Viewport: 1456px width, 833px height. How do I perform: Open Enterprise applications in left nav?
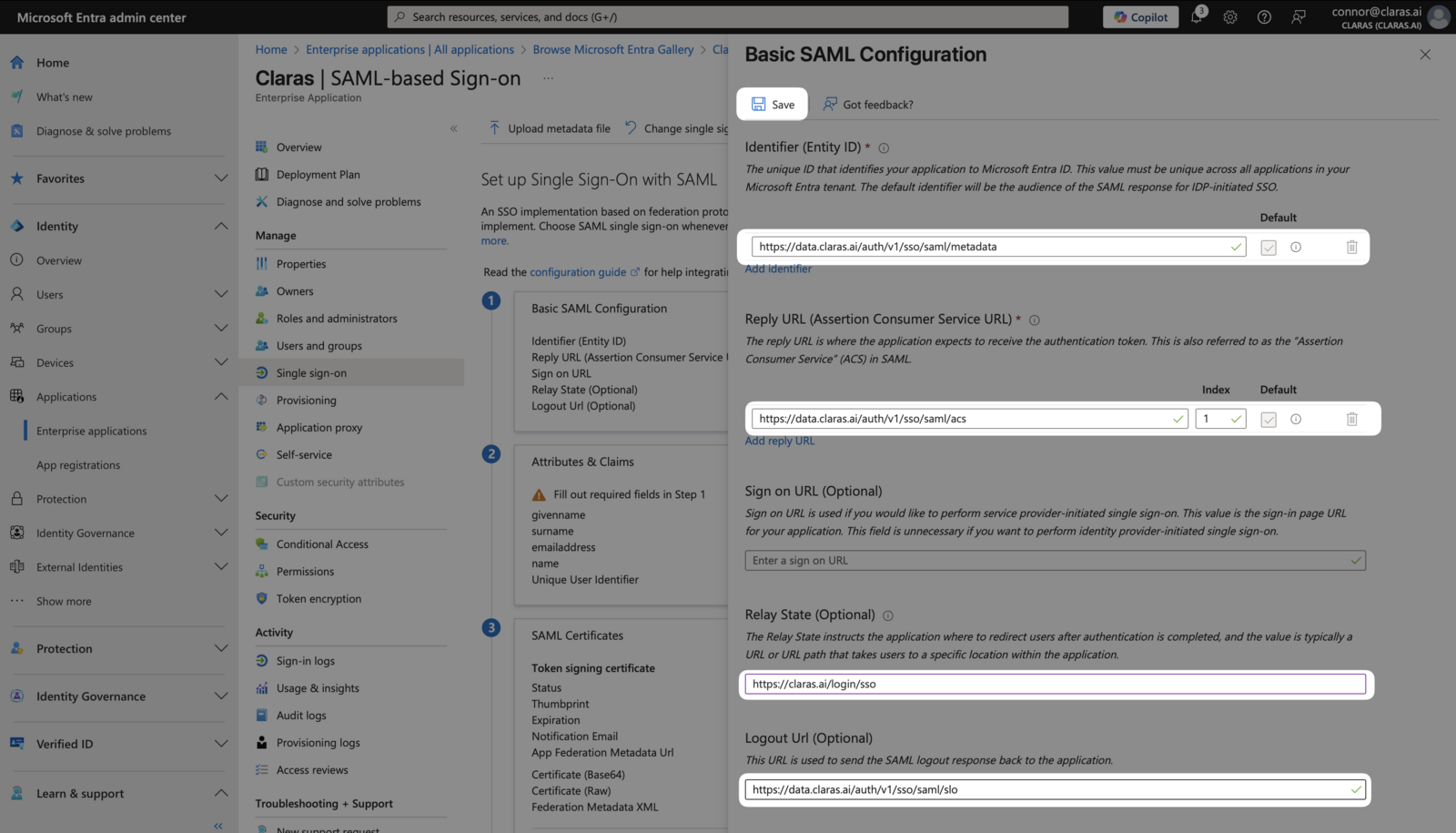tap(91, 431)
